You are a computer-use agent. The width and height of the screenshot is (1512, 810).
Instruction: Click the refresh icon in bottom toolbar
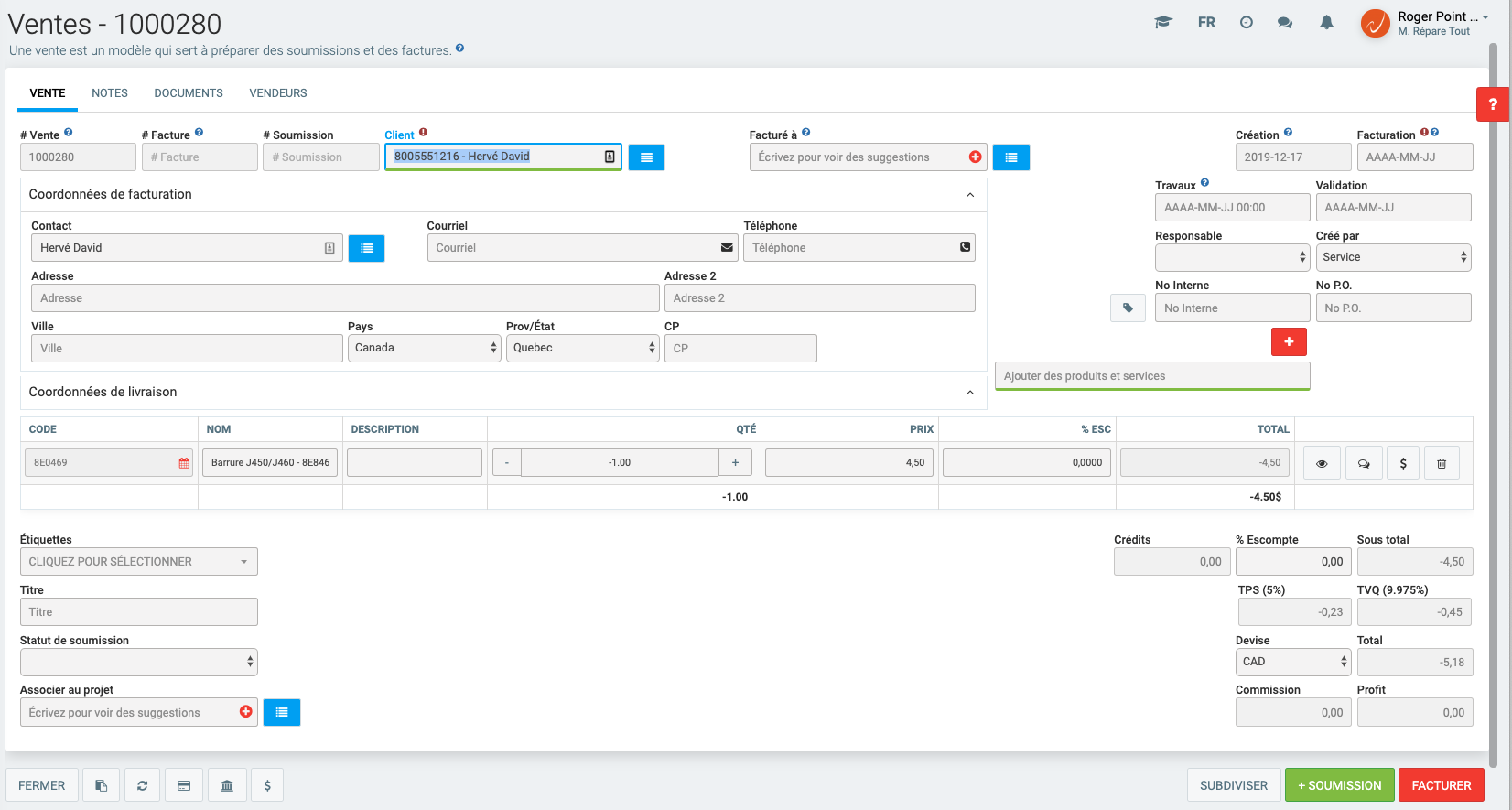pos(143,785)
